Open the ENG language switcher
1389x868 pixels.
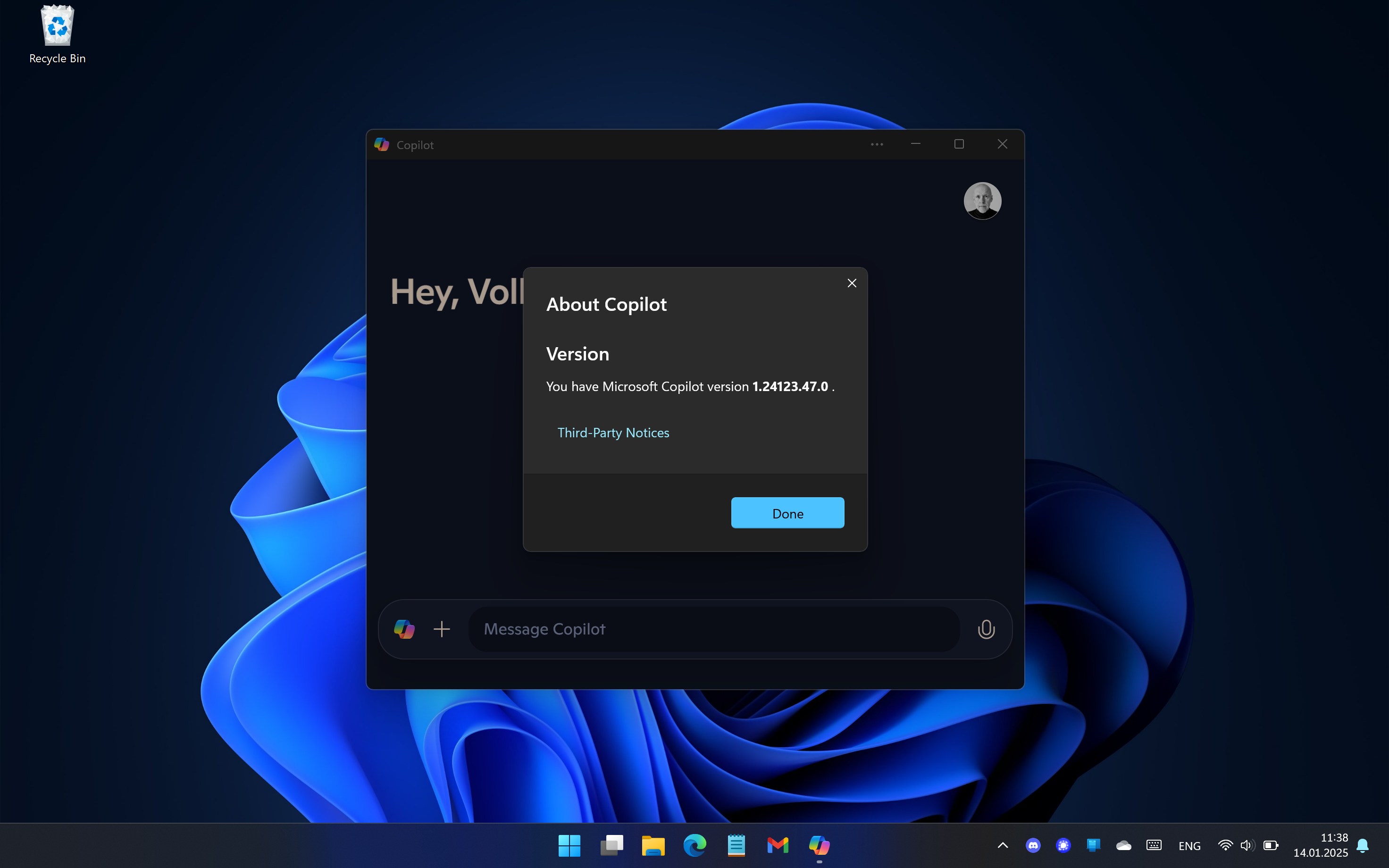pos(1189,846)
